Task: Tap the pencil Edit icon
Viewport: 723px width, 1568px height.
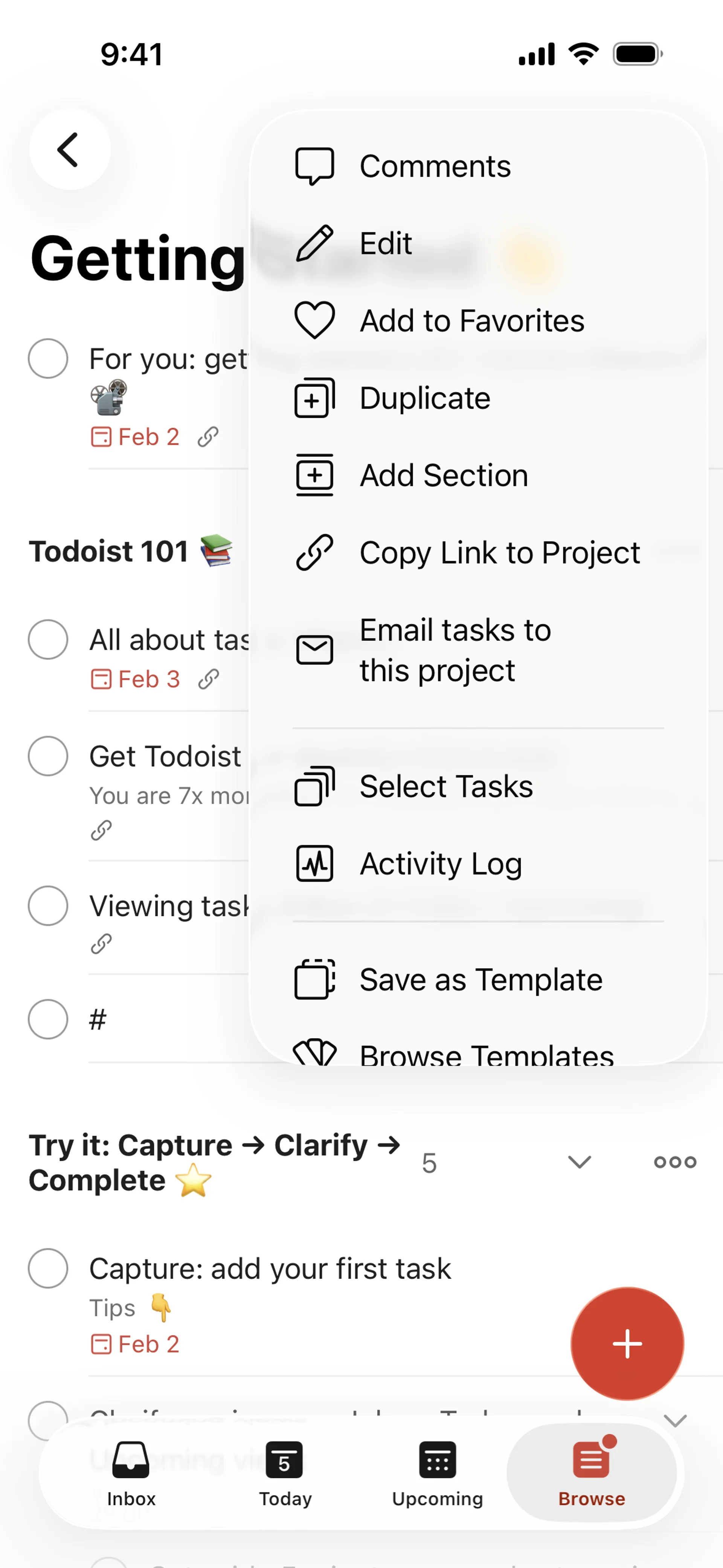Action: tap(314, 243)
